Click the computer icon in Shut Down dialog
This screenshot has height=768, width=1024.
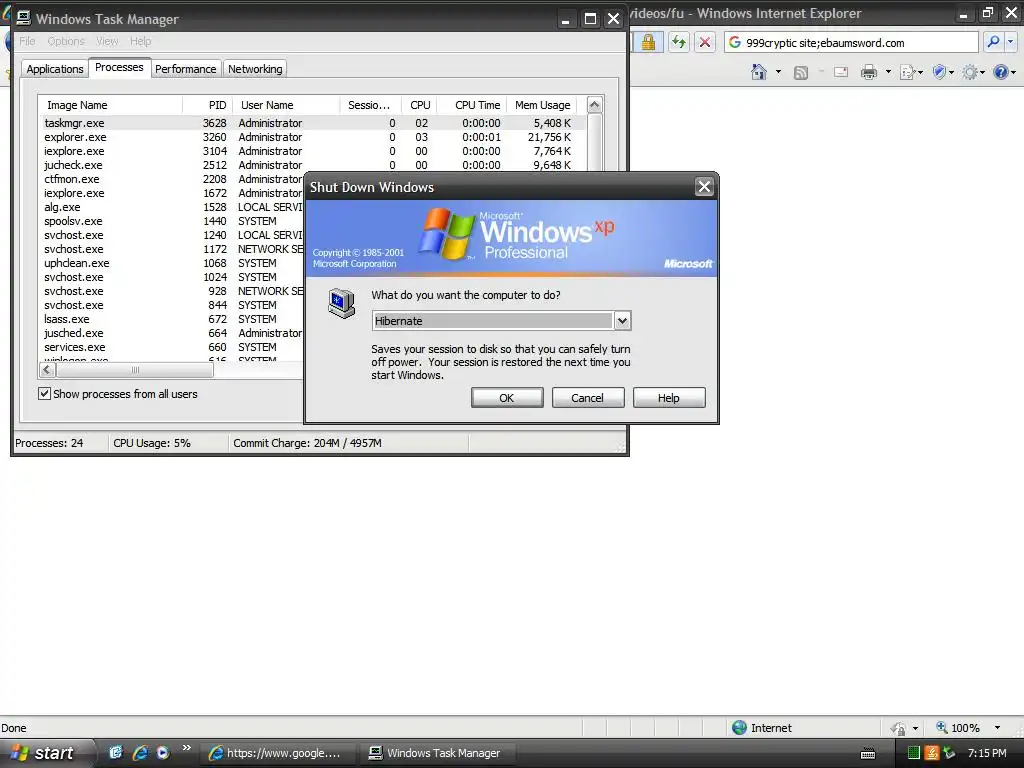pyautogui.click(x=342, y=303)
